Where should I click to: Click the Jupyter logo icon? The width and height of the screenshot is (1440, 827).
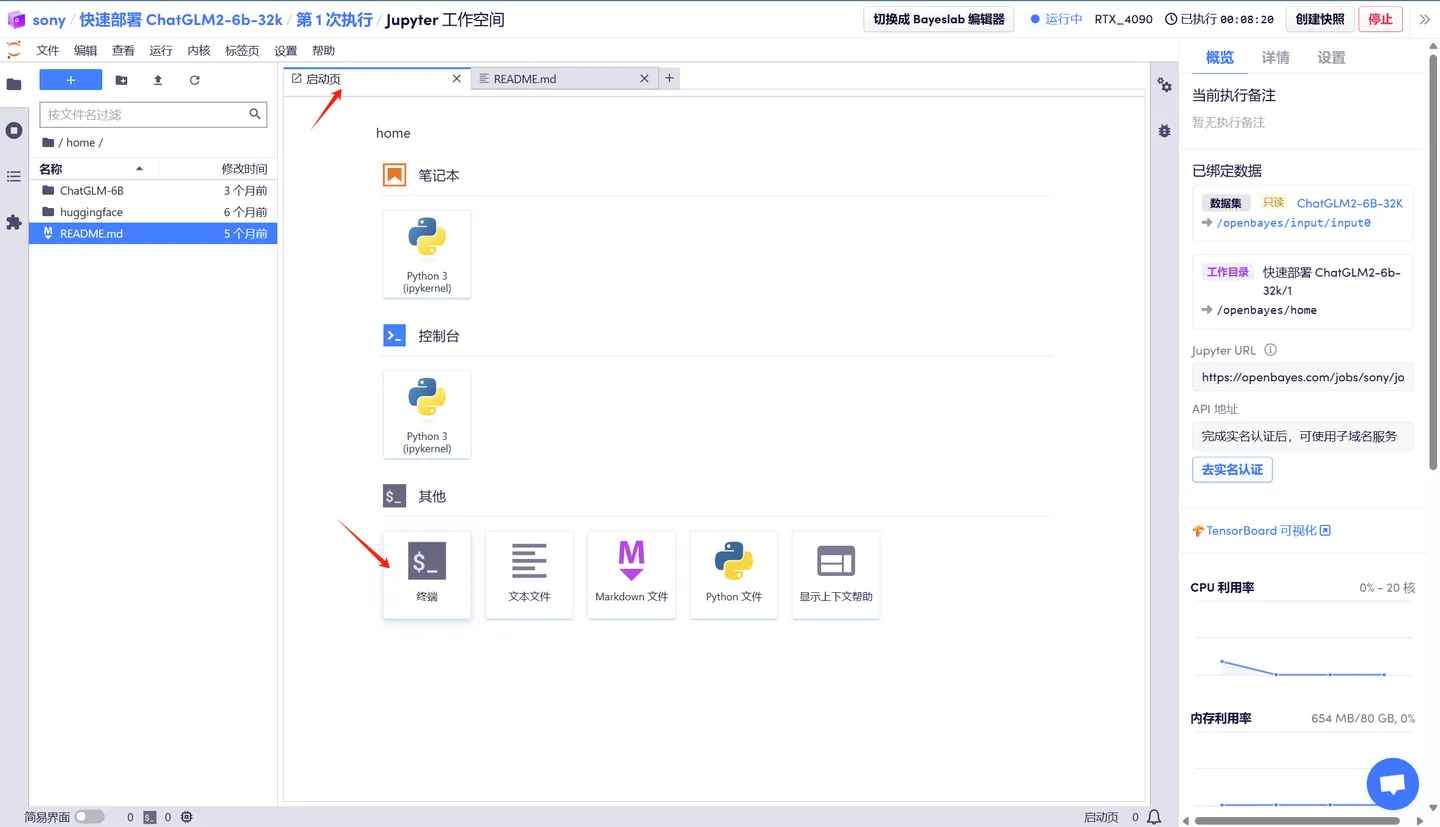click(x=14, y=50)
